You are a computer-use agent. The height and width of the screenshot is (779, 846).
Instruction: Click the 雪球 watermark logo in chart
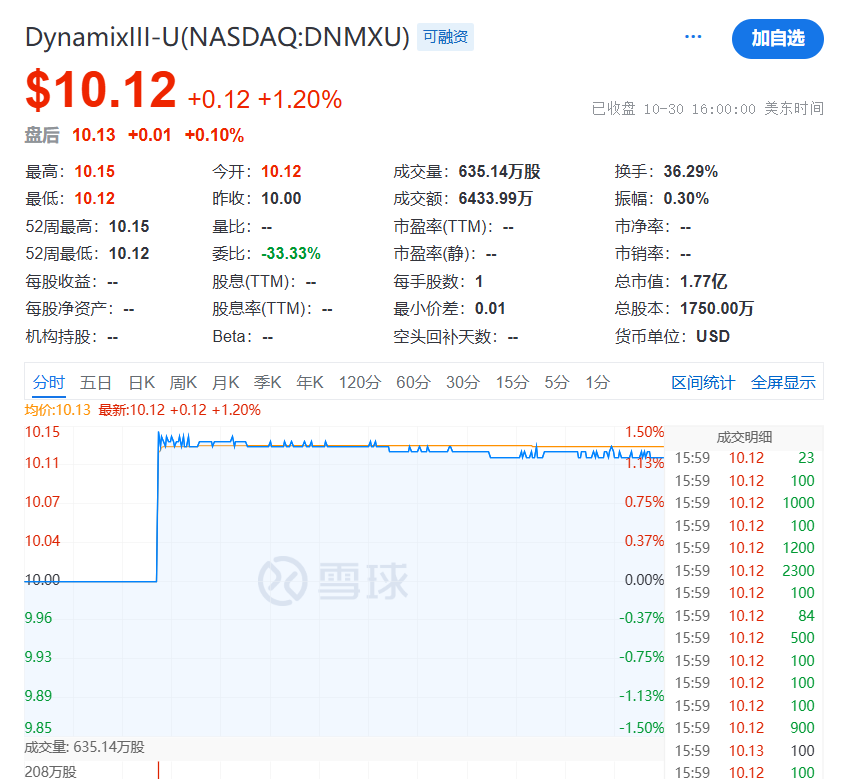point(333,579)
